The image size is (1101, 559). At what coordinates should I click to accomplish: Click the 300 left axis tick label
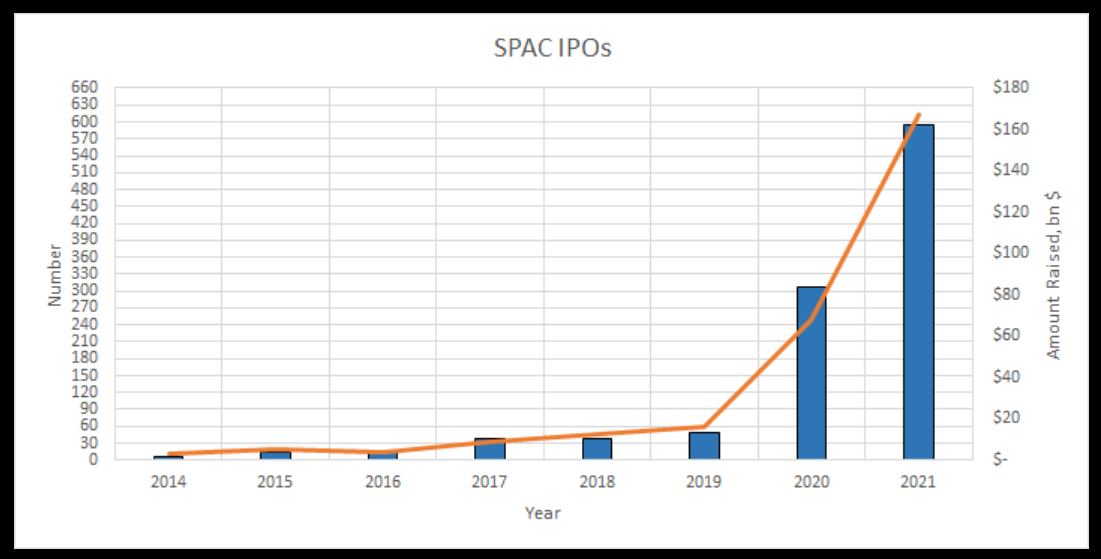pyautogui.click(x=85, y=291)
